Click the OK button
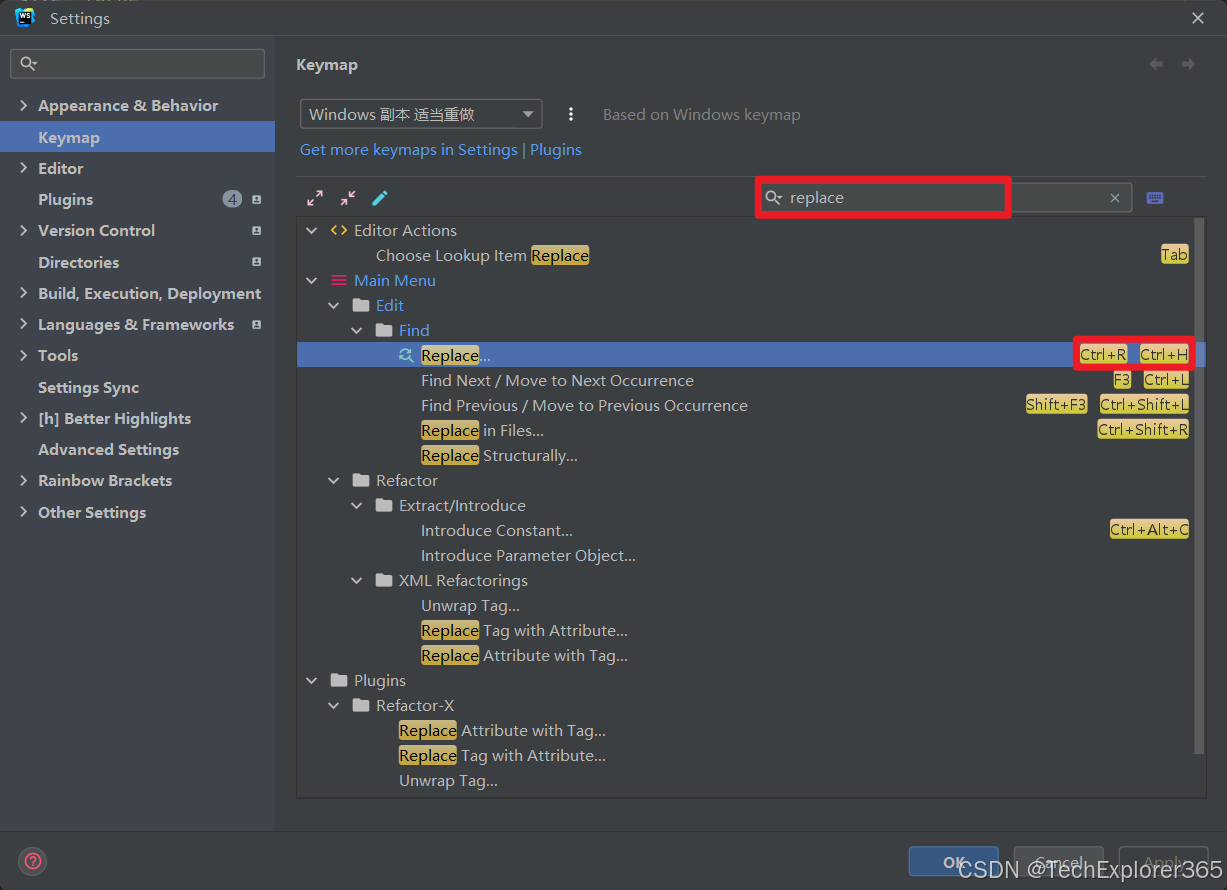 (953, 862)
